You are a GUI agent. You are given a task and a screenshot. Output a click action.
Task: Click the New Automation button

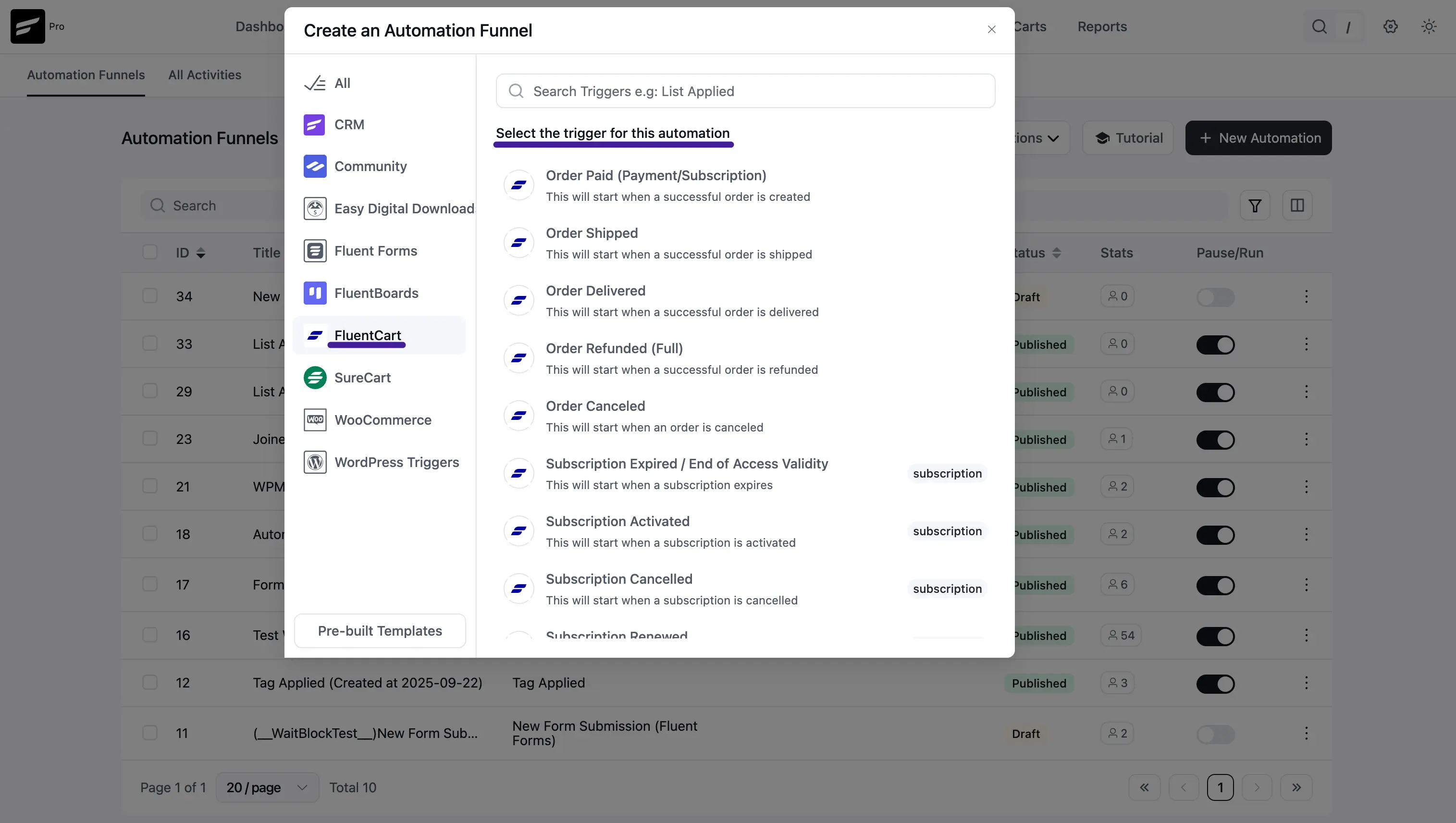1259,138
